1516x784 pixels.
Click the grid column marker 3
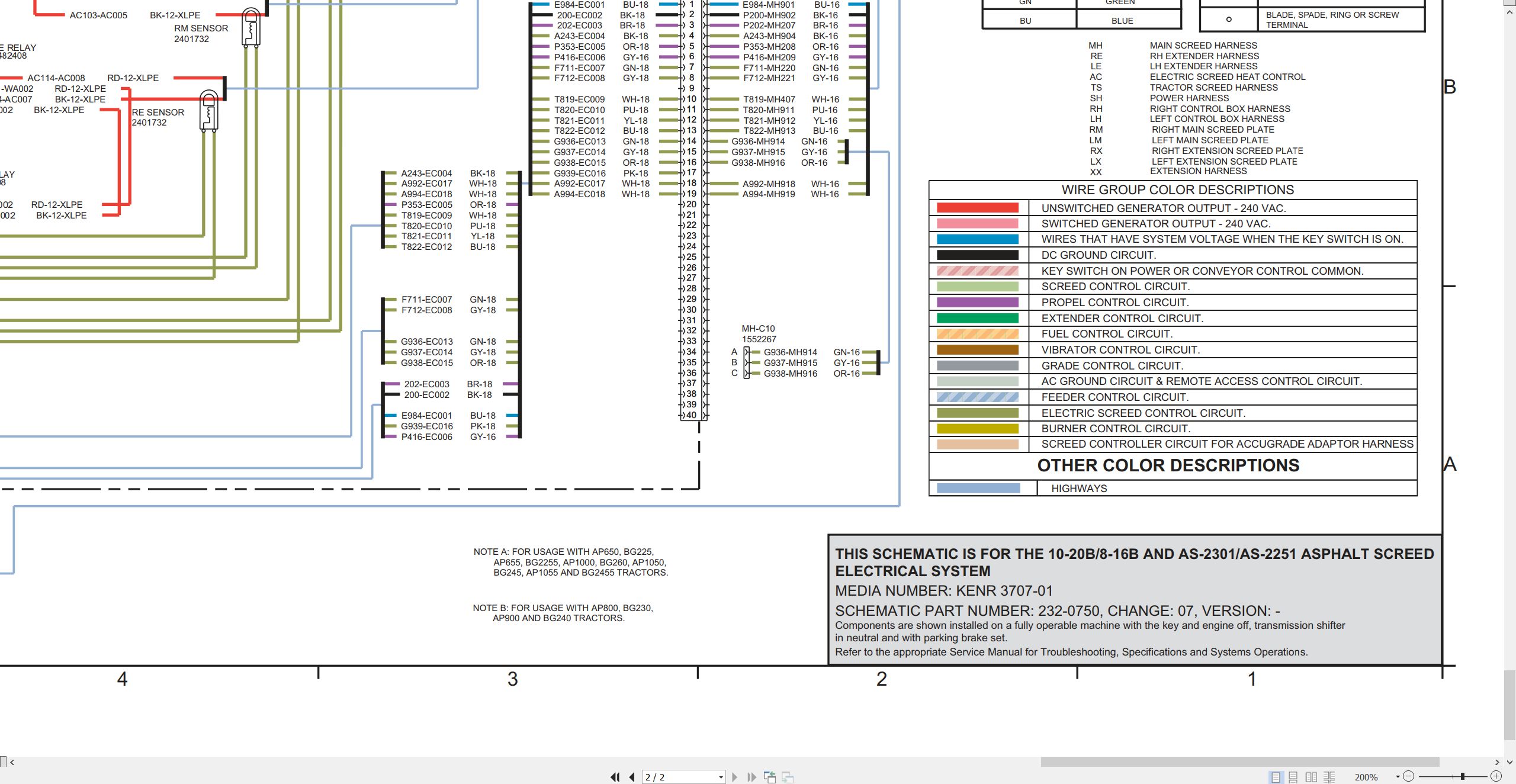(x=512, y=679)
